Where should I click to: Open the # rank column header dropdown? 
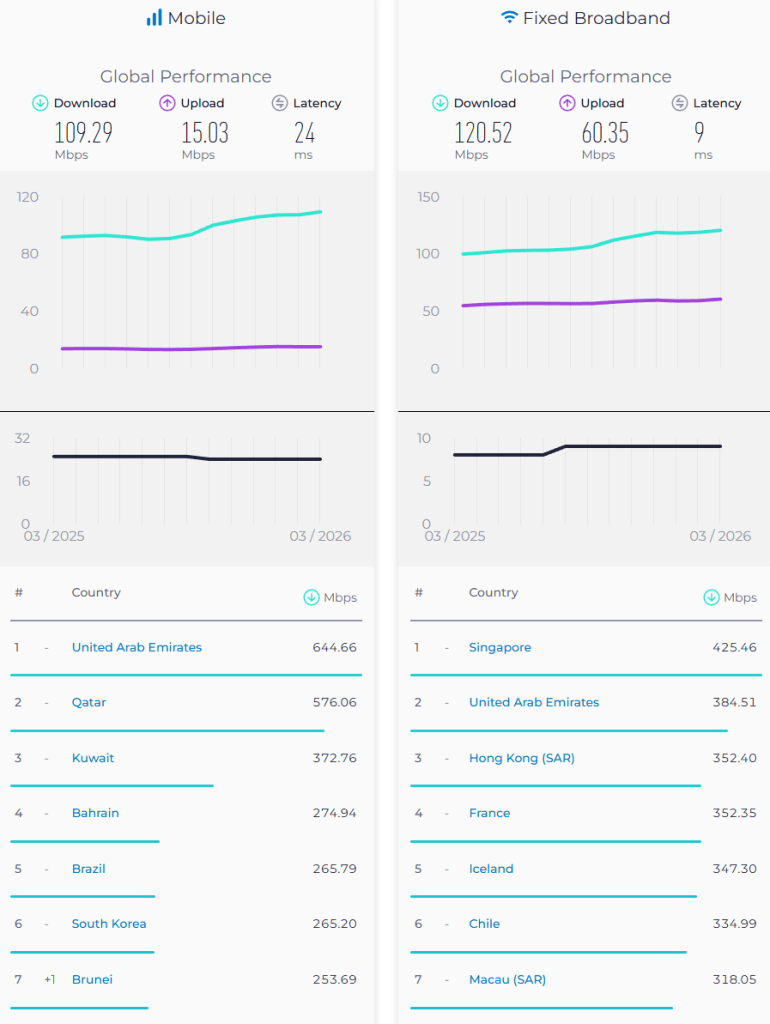pos(18,592)
